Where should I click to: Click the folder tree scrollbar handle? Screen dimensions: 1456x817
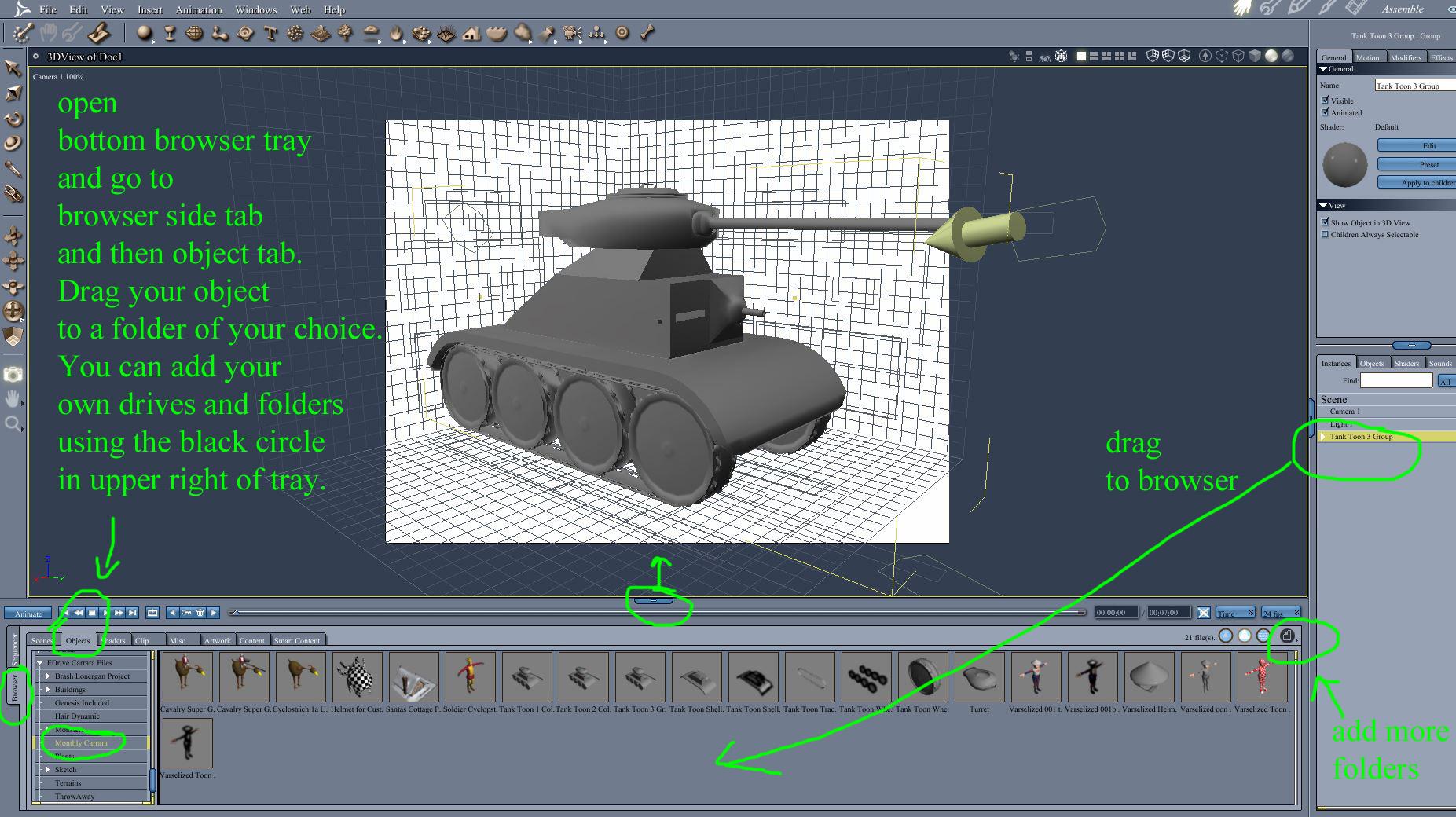(152, 779)
